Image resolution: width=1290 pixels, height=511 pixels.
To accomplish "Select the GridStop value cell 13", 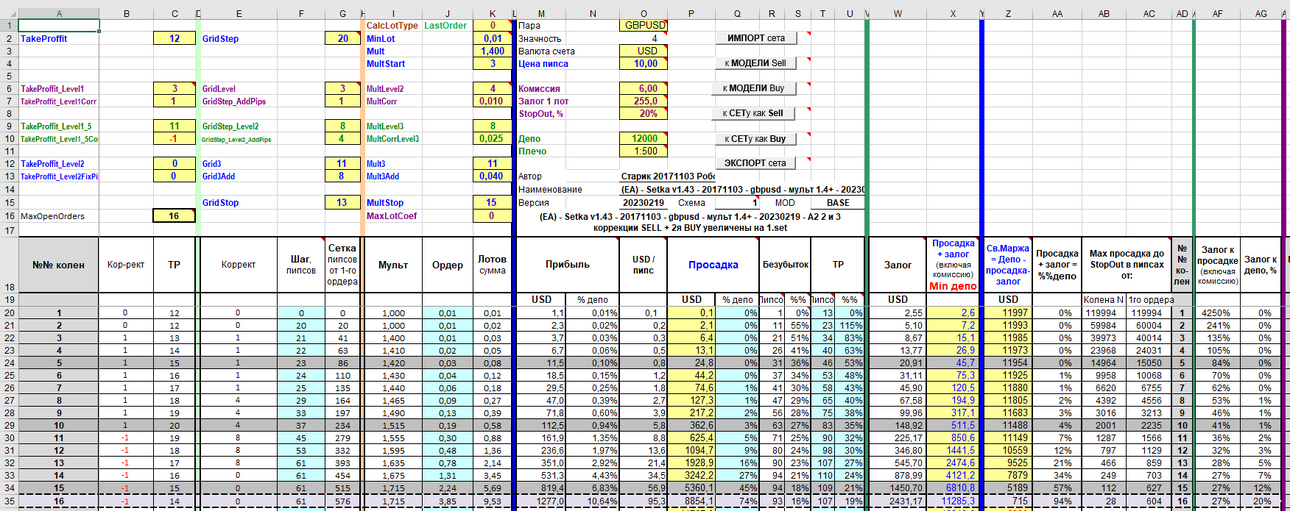I will [x=343, y=202].
